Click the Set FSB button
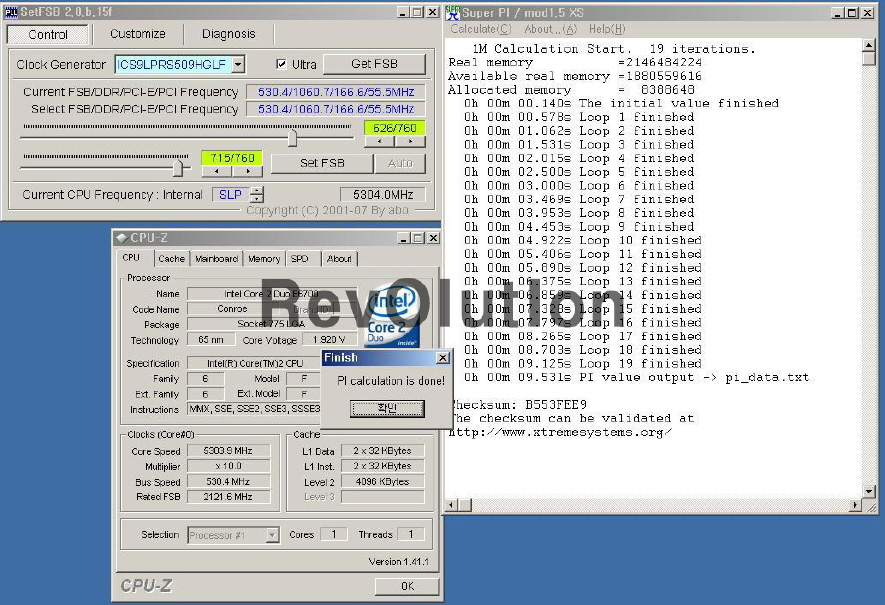Image resolution: width=885 pixels, height=605 pixels. point(322,163)
